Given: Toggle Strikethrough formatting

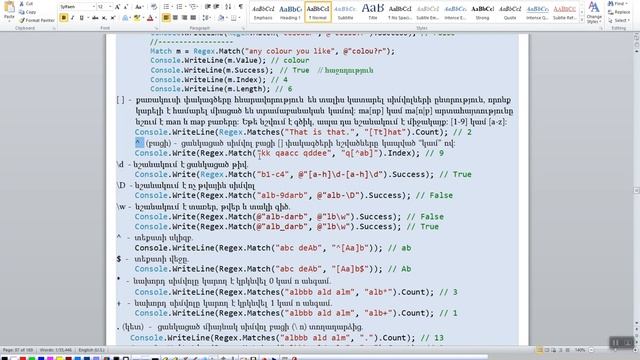Looking at the screenshot, I should [95, 18].
